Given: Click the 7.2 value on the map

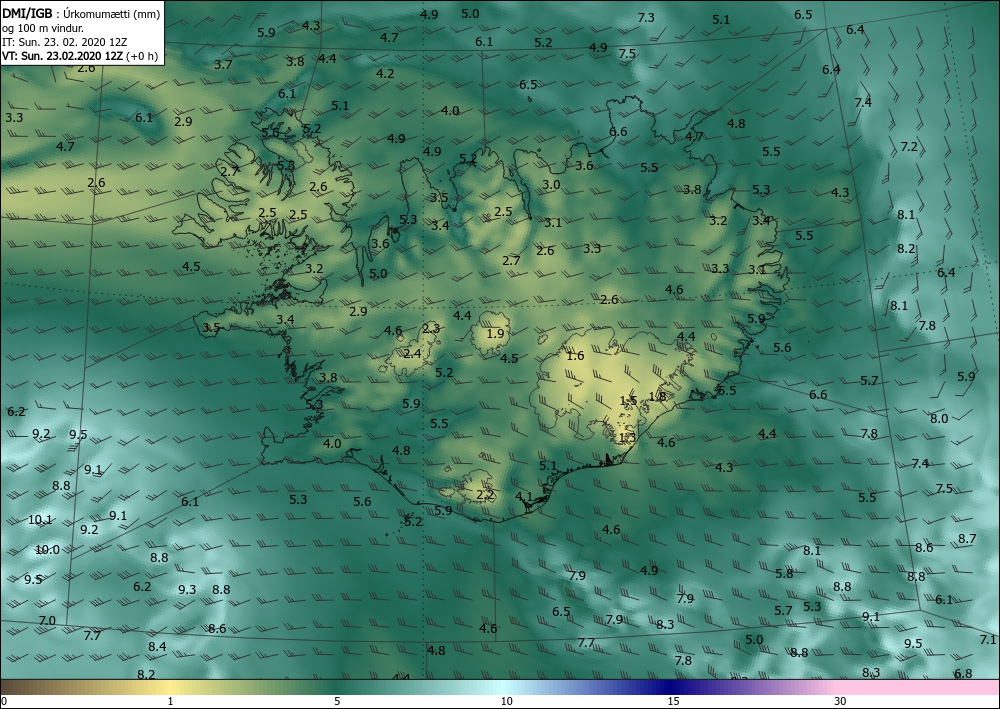Looking at the screenshot, I should tap(909, 147).
